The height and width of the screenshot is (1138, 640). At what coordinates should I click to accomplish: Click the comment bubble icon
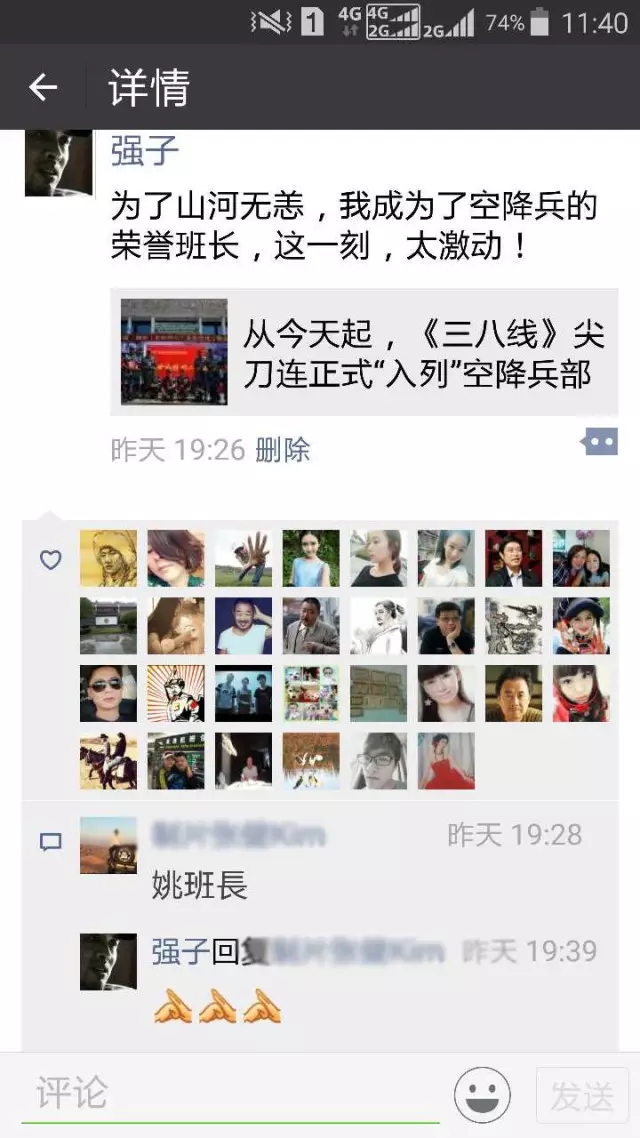50,843
